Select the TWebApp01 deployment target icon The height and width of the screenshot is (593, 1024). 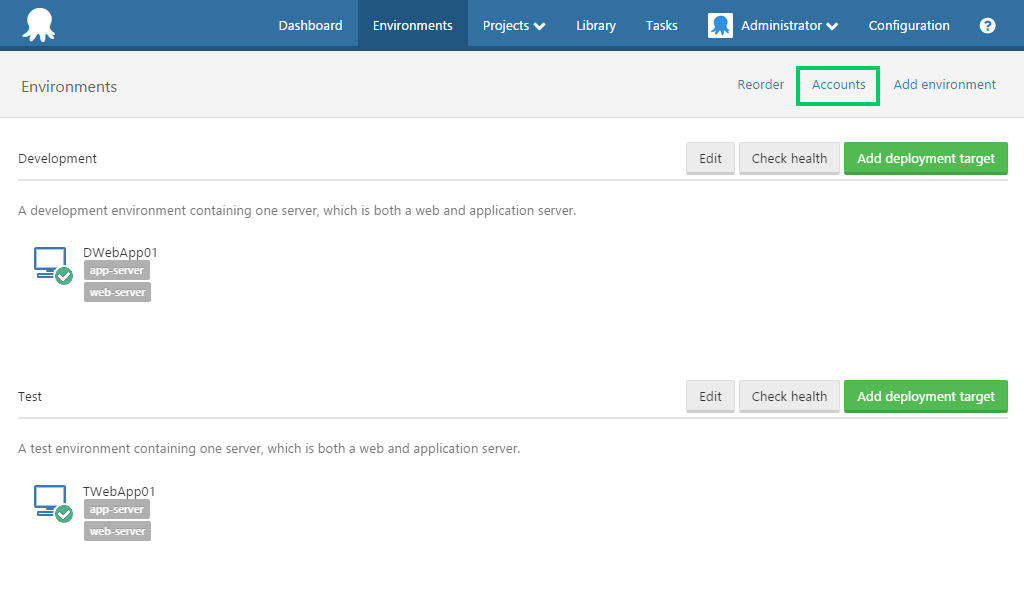[50, 500]
